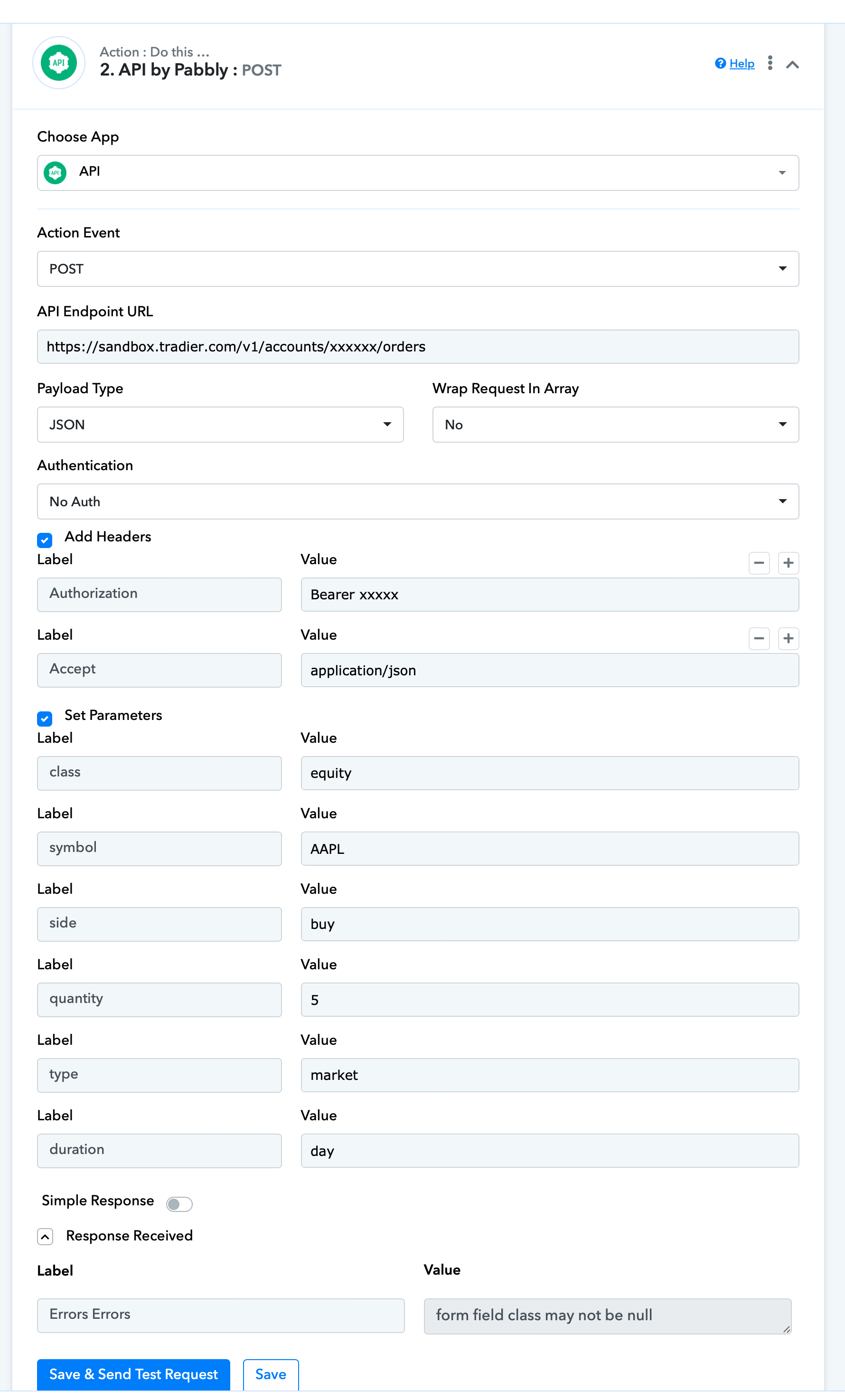Click the symbol parameter label field
Screen dimensions: 845x1400
(x=160, y=848)
